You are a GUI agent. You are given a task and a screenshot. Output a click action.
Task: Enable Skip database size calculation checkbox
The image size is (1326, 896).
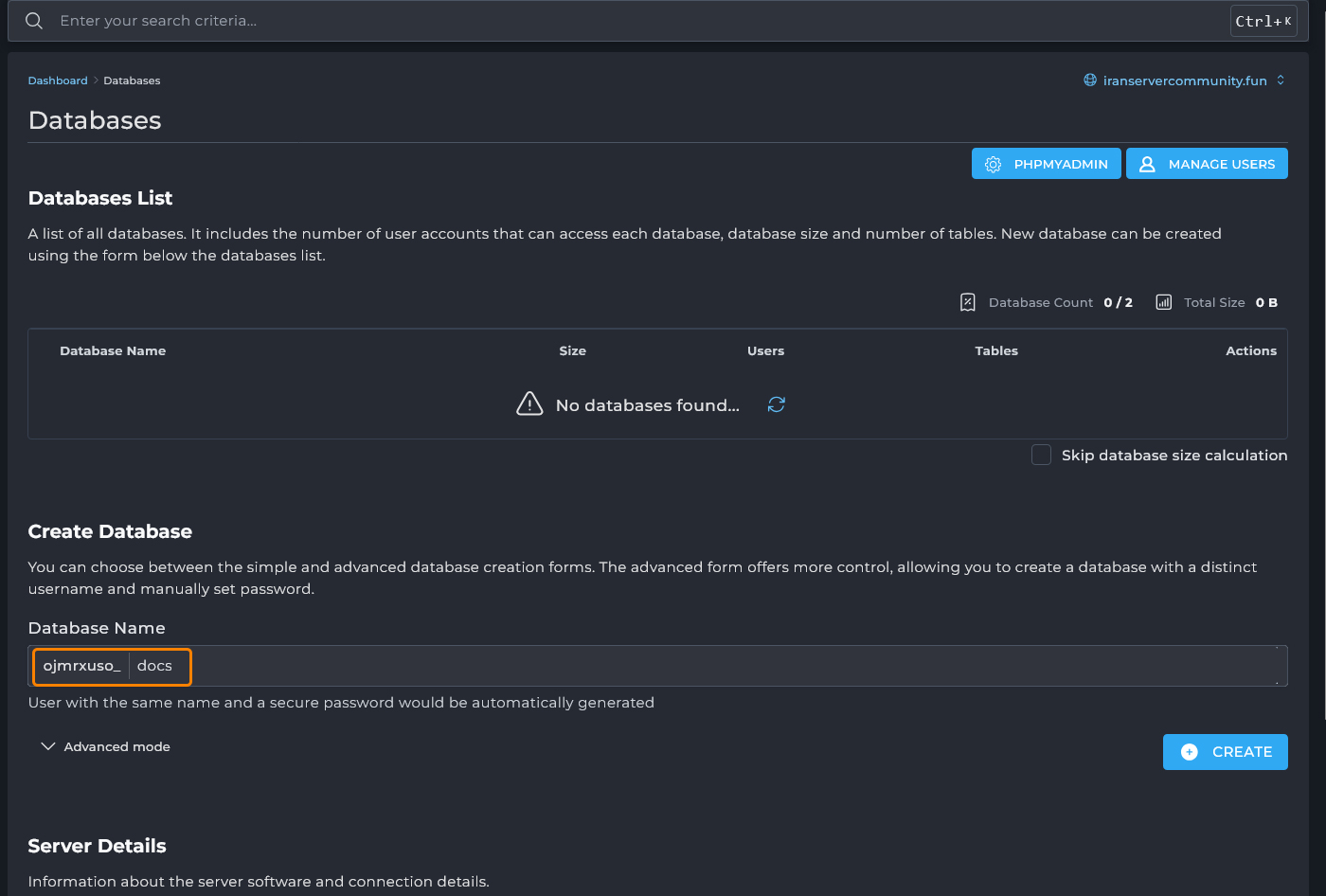click(1041, 455)
